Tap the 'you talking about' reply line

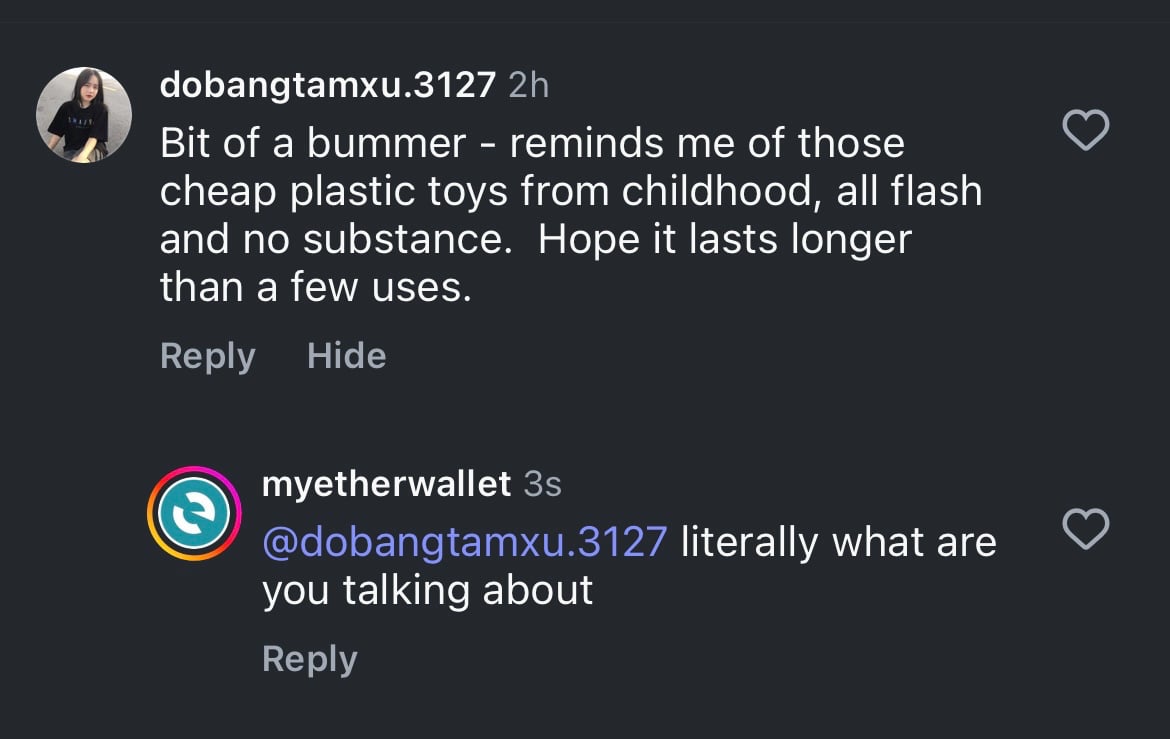428,590
